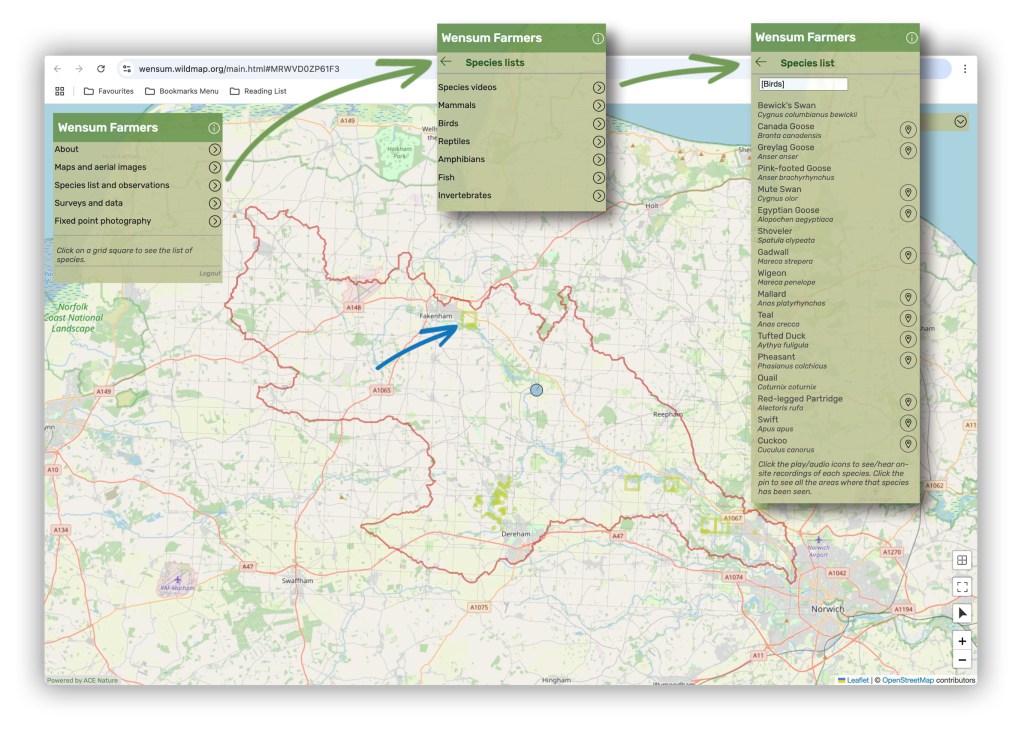Click the pin icon beside Canada Goose
The height and width of the screenshot is (733, 1024).
click(x=908, y=131)
